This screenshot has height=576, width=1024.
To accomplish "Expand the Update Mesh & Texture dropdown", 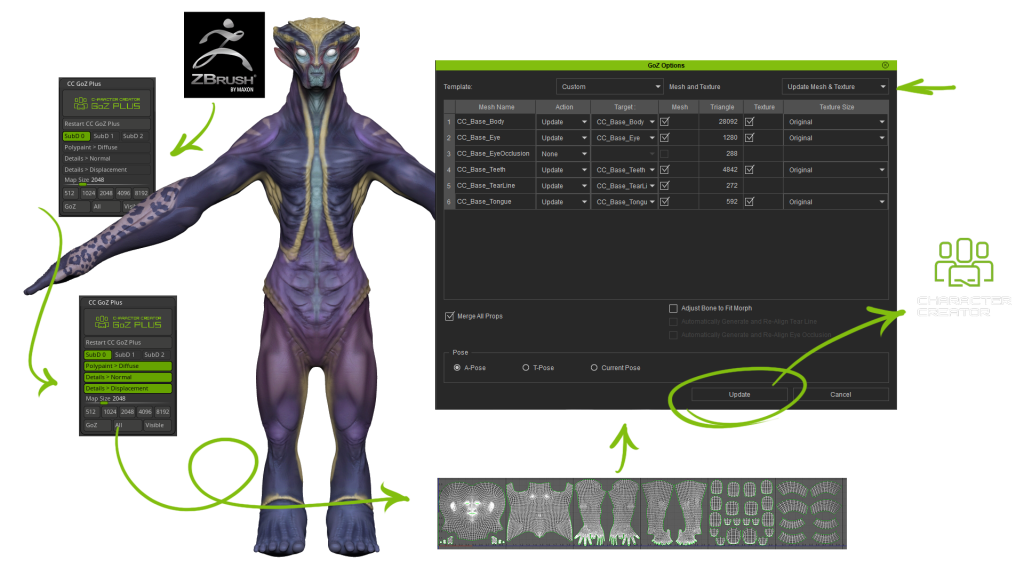I will tap(834, 87).
